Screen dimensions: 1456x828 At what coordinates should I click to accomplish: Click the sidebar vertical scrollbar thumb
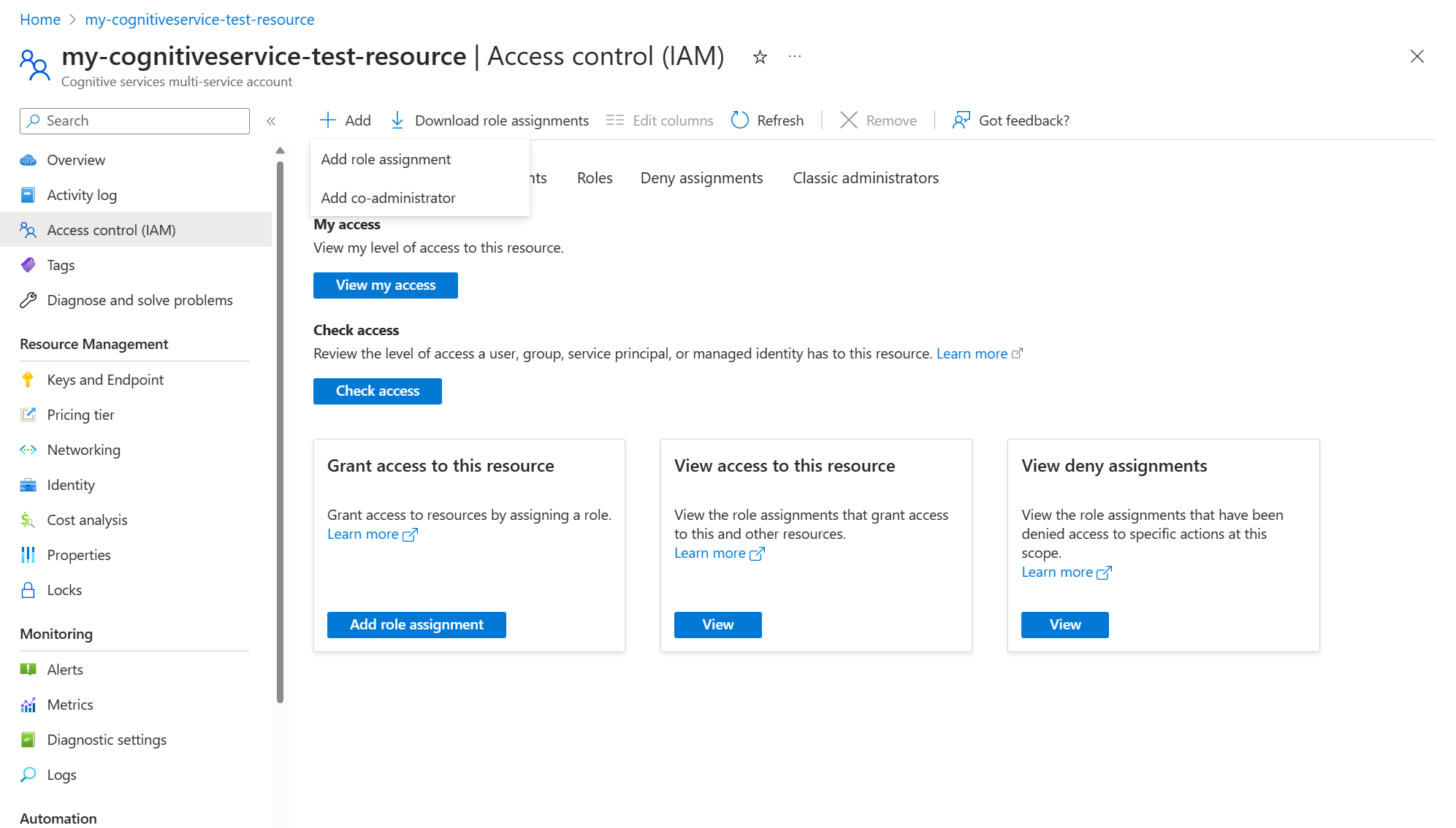pyautogui.click(x=280, y=431)
